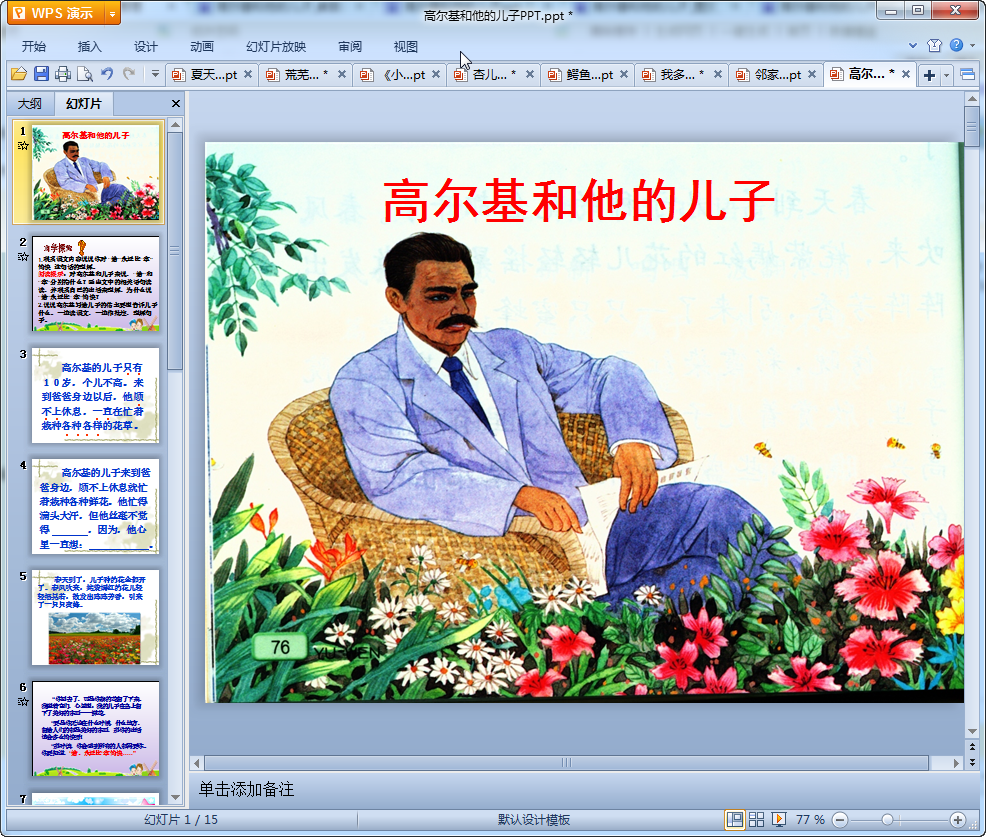Switch to Normal view in the status bar
The height and width of the screenshot is (837, 986).
coord(734,819)
